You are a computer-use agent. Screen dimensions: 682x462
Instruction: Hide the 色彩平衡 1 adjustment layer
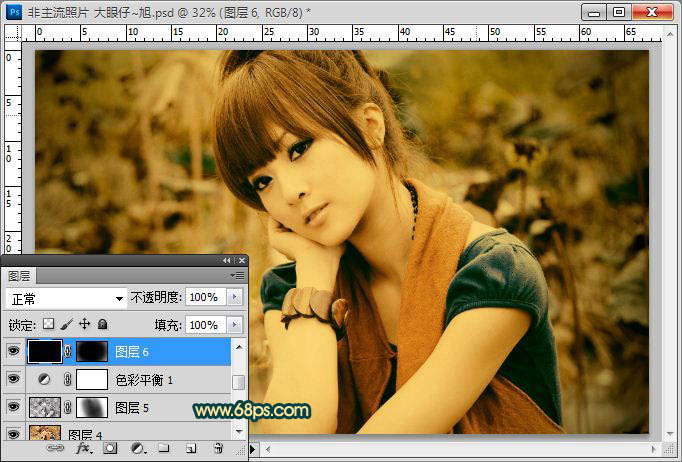point(13,380)
